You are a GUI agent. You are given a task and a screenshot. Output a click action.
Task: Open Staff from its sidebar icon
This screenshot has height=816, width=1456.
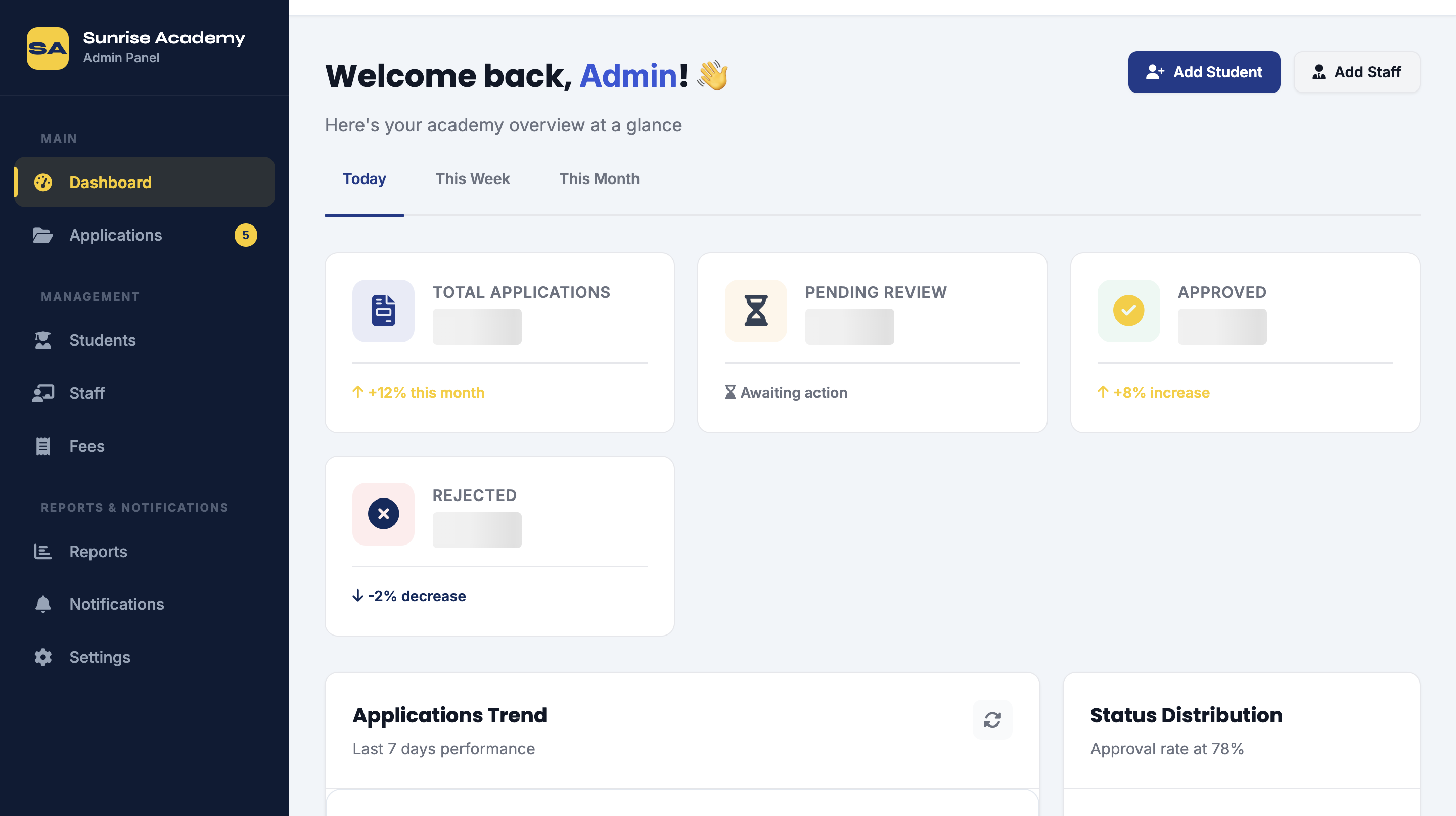tap(43, 393)
